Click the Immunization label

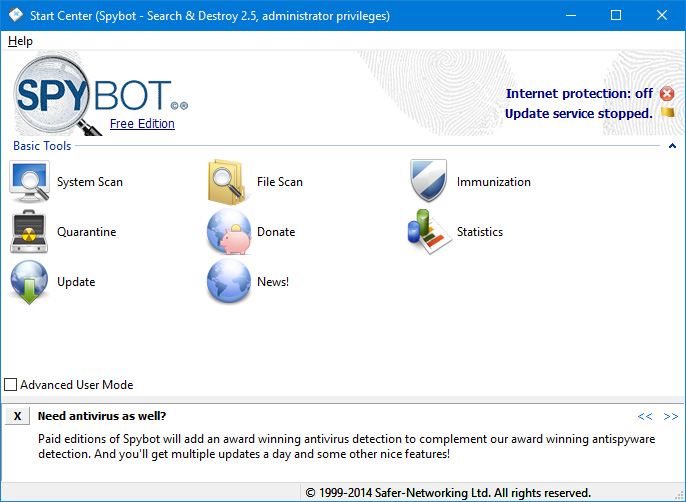(494, 182)
